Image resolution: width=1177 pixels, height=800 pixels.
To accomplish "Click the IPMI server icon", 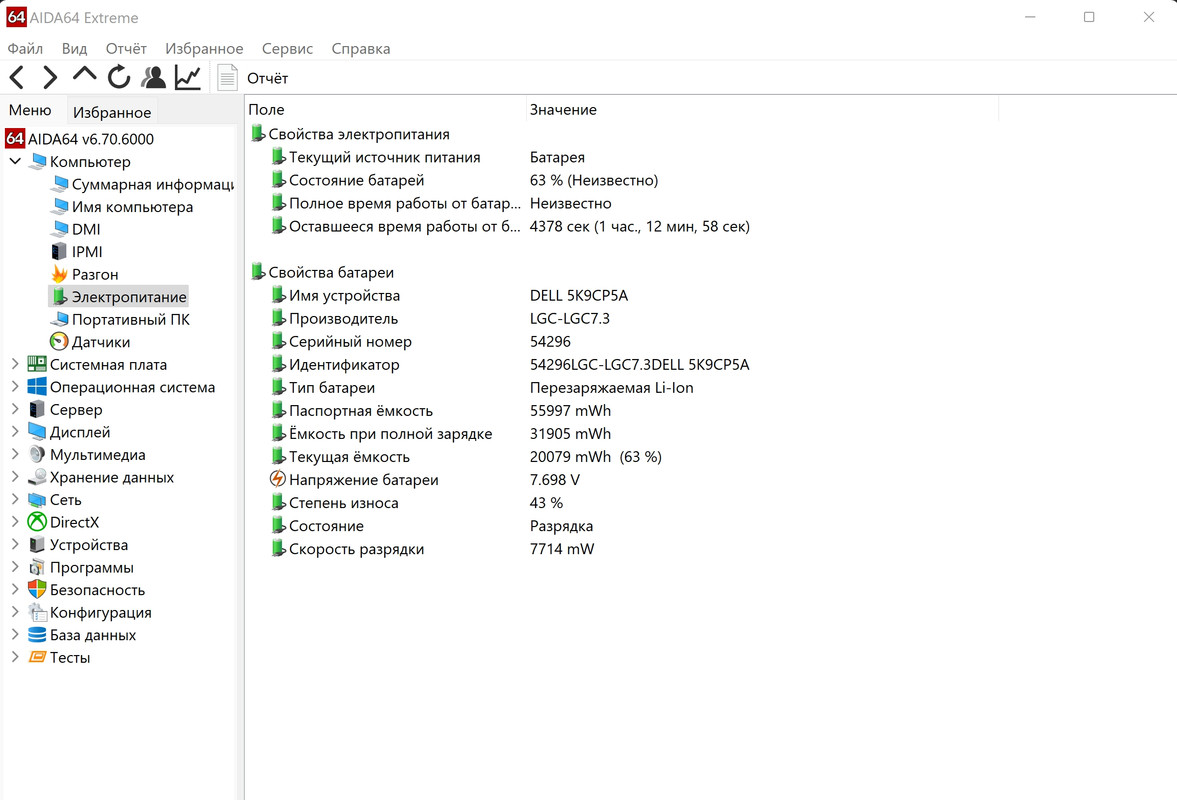I will 59,251.
